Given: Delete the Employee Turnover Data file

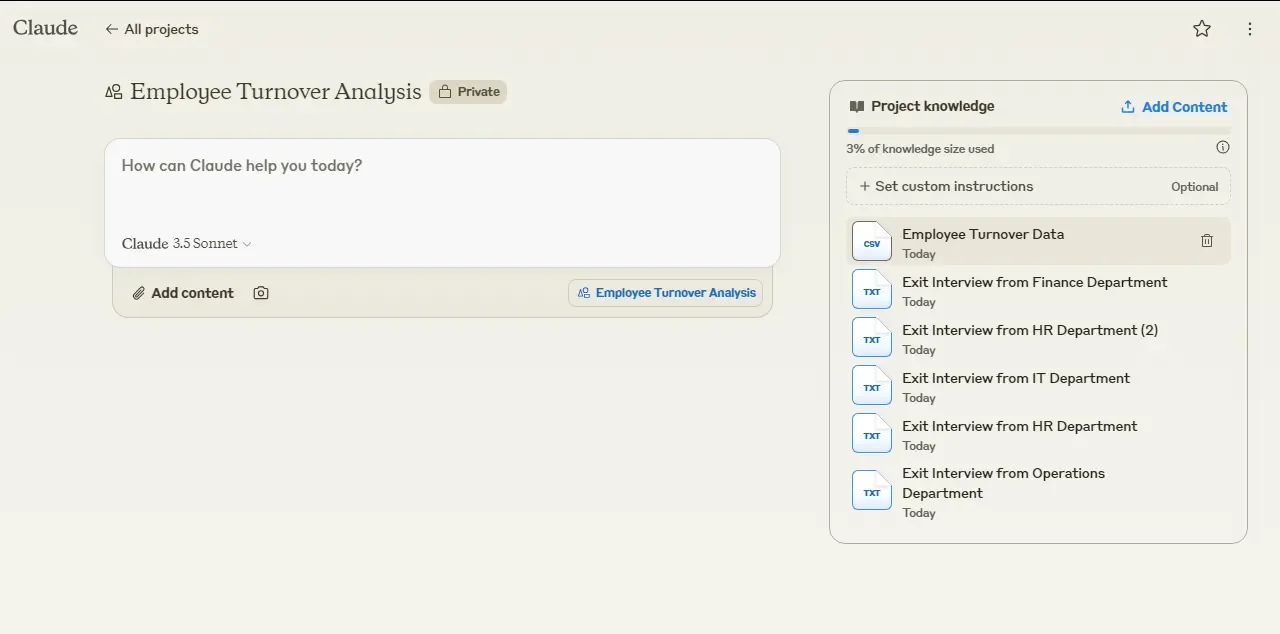Looking at the screenshot, I should click(1207, 241).
